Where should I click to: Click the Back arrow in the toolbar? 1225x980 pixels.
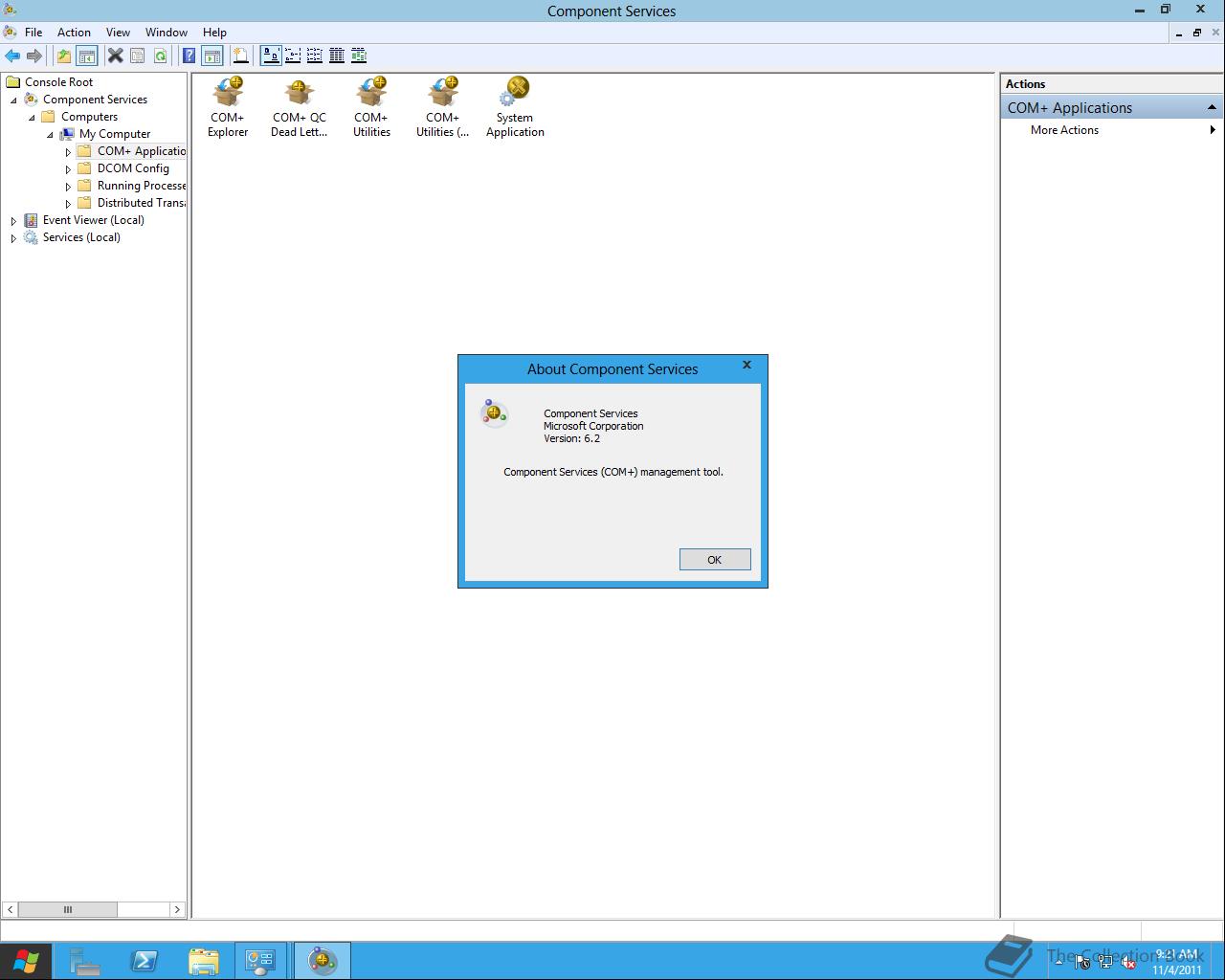tap(12, 56)
